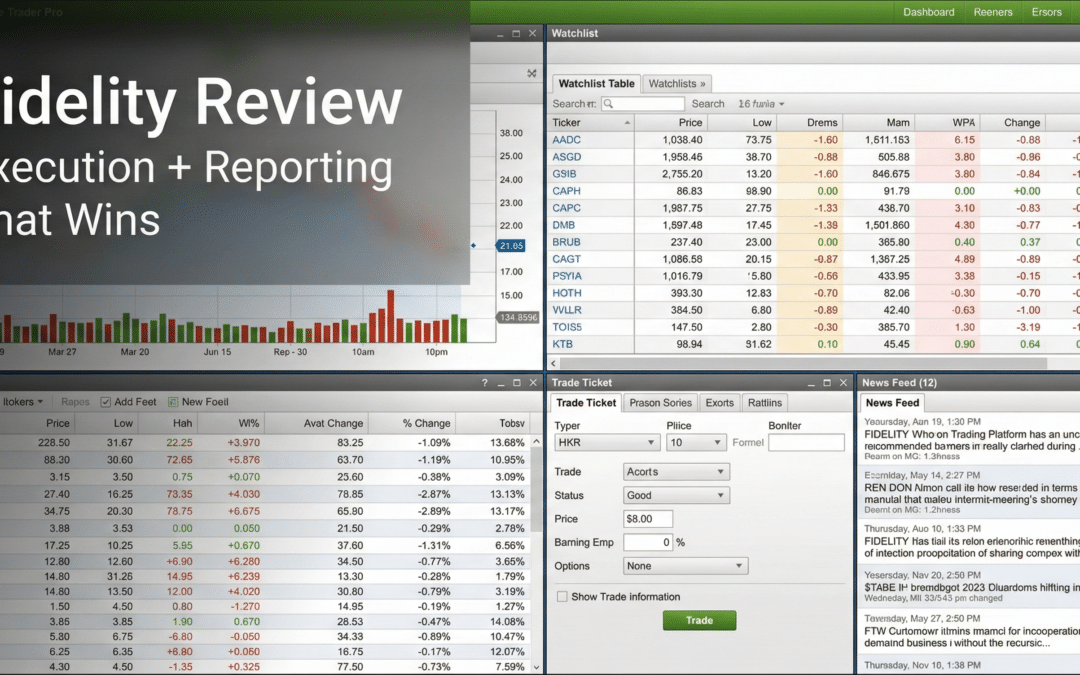The width and height of the screenshot is (1080, 675).
Task: Click the Bonlter input field
Action: point(806,442)
